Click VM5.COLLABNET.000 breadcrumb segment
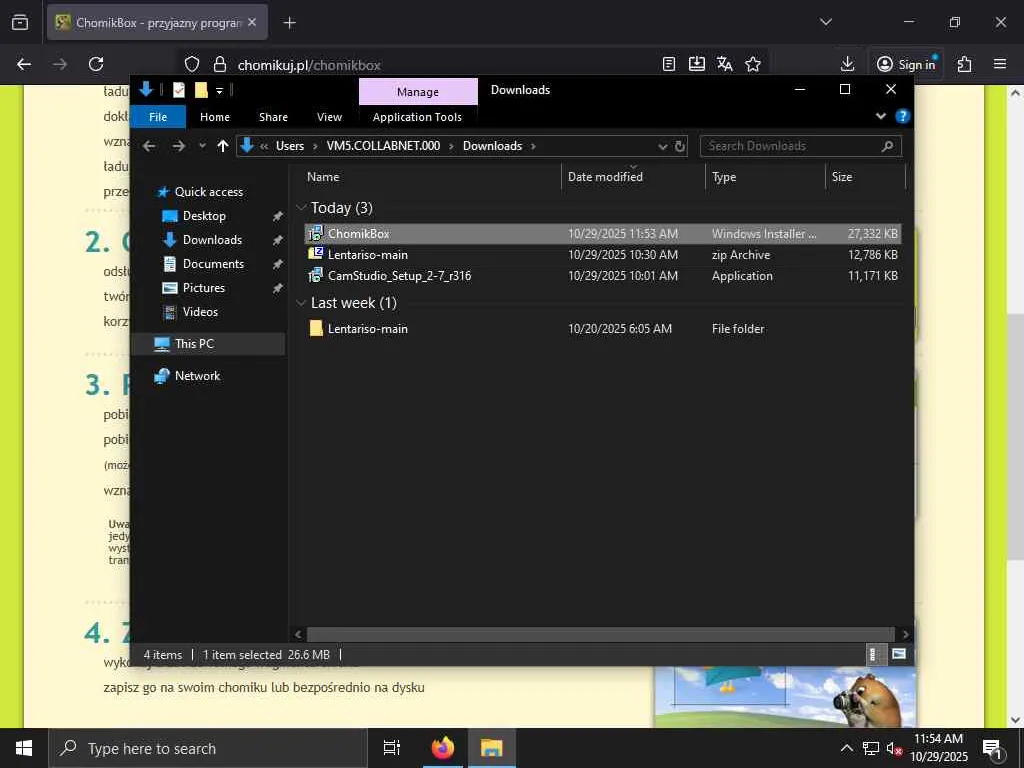Image resolution: width=1024 pixels, height=768 pixels. point(383,146)
